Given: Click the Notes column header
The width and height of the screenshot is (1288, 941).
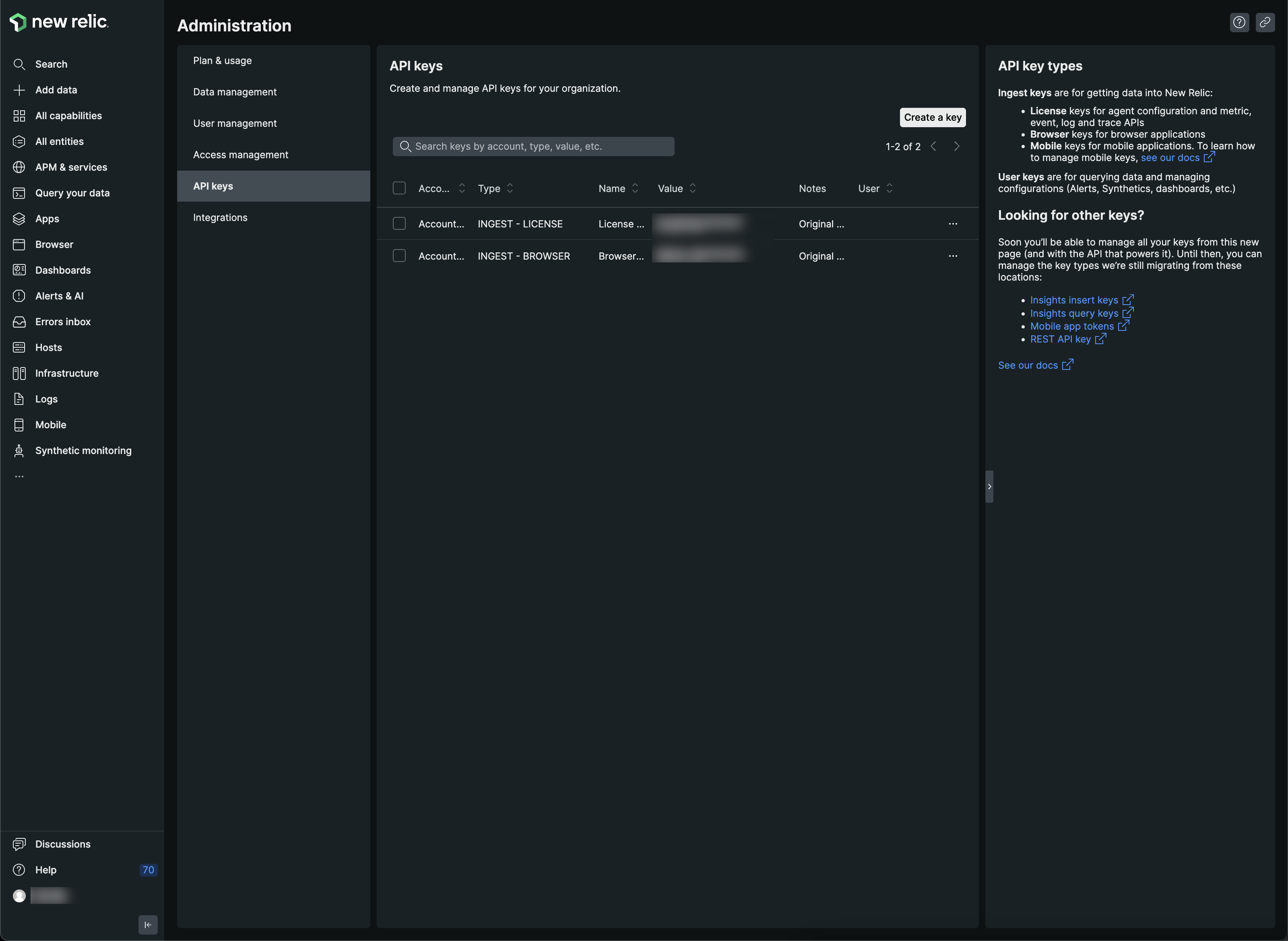Looking at the screenshot, I should coord(812,188).
